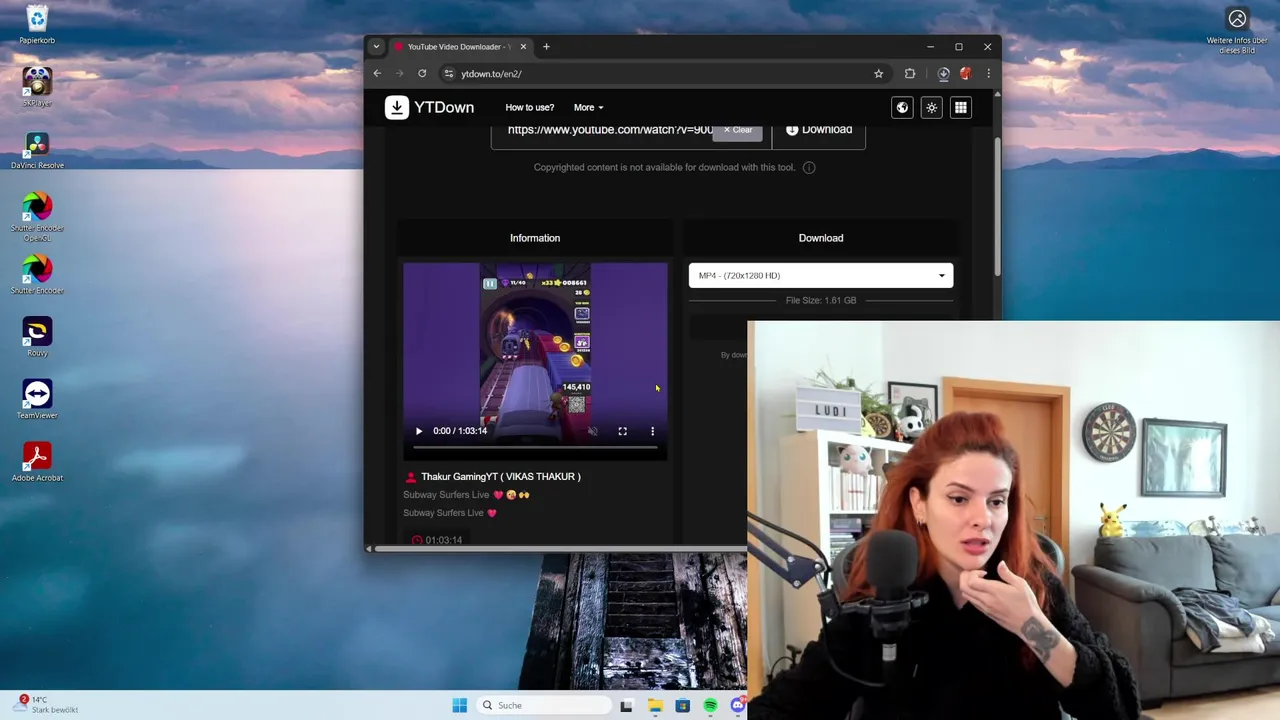Open Spotify from the taskbar
Image resolution: width=1280 pixels, height=720 pixels.
(x=710, y=705)
